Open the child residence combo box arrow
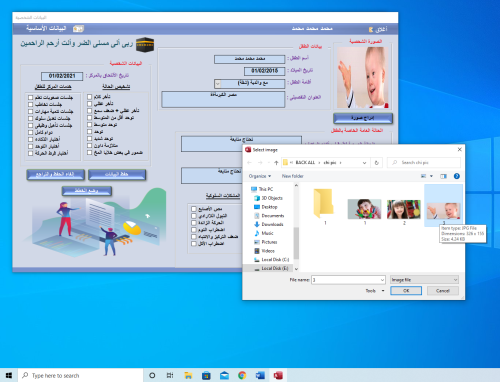Screen dimensions: 500x382 217,83
